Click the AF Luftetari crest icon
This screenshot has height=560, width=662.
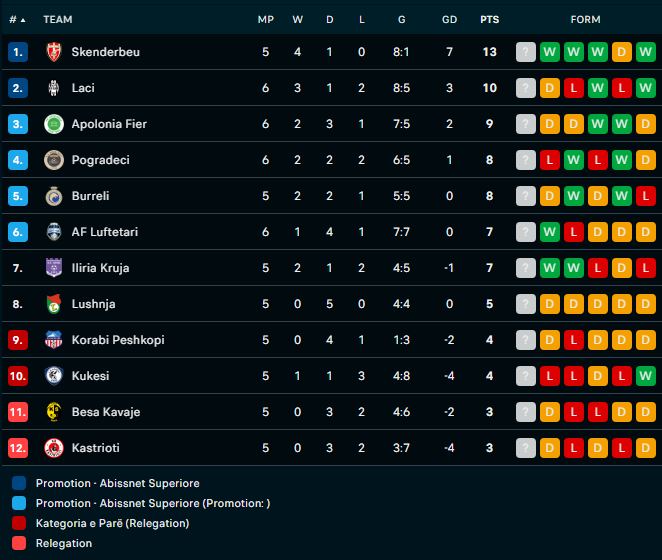(54, 232)
